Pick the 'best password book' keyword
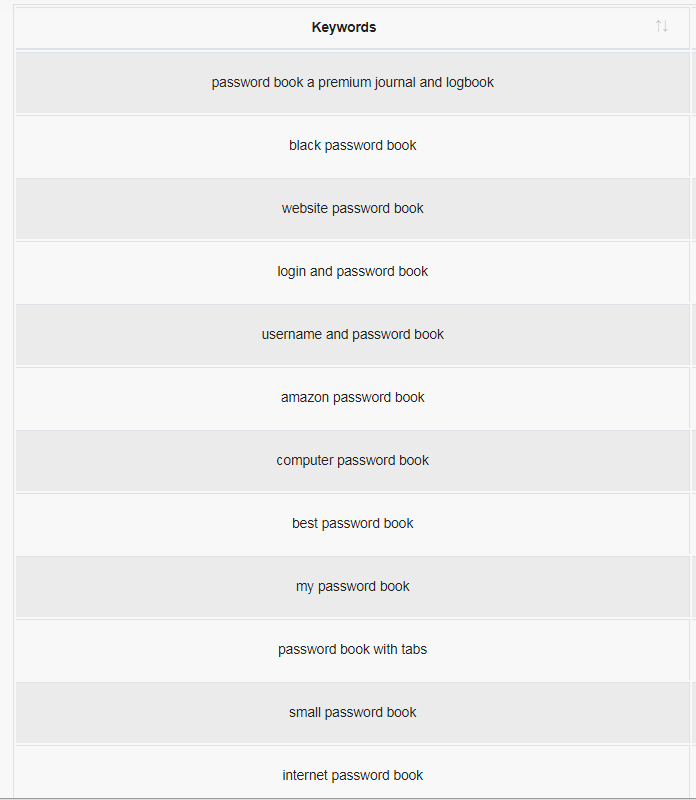 352,523
